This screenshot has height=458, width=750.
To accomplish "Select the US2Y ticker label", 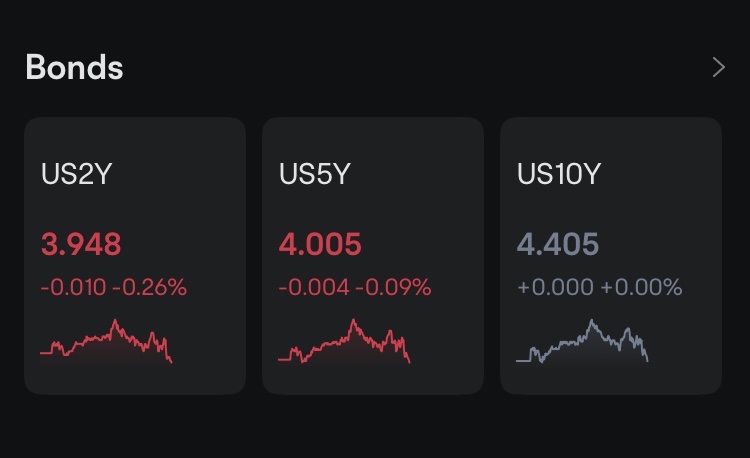I will (x=77, y=174).
